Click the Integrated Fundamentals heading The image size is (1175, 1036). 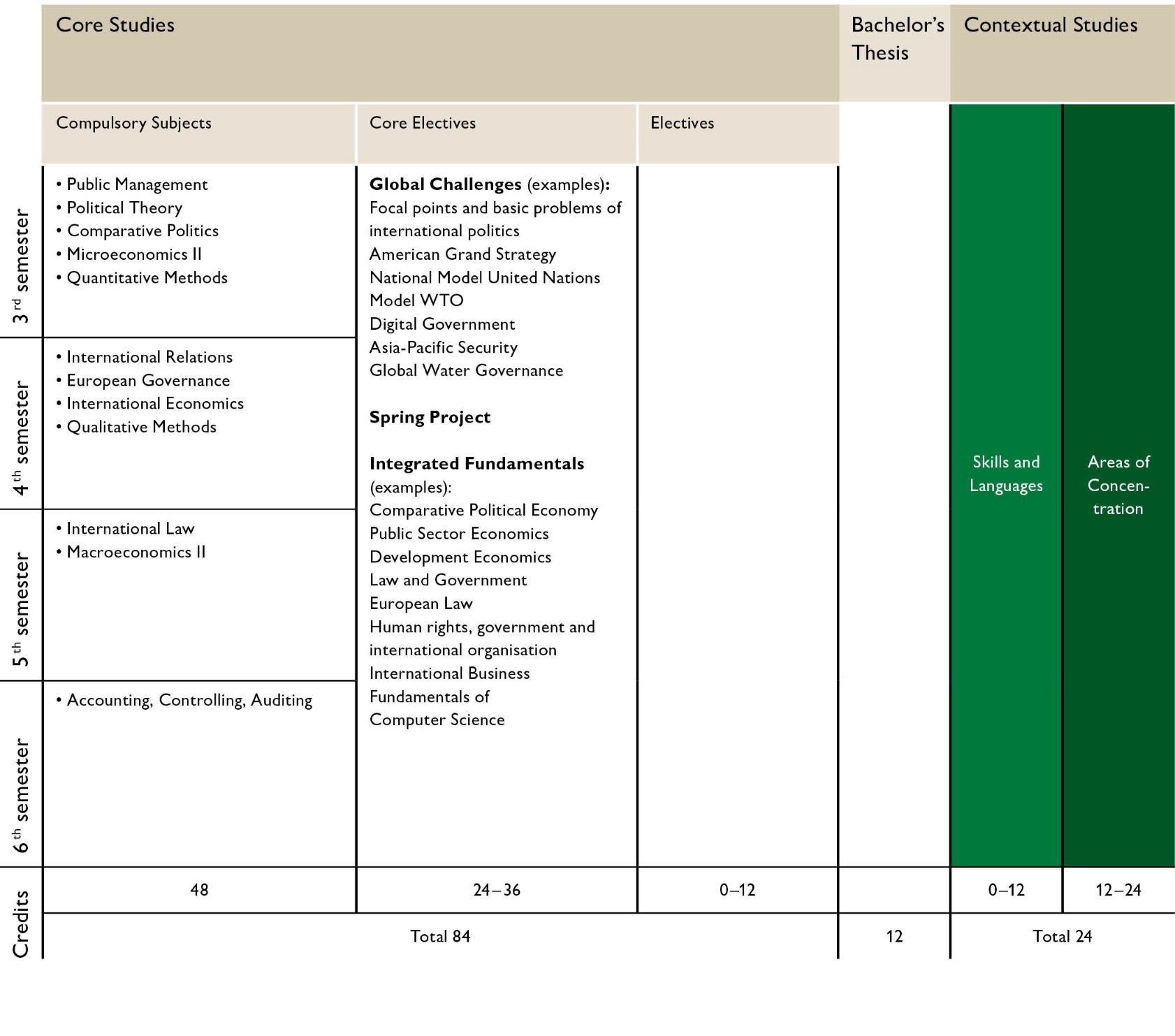tap(476, 464)
